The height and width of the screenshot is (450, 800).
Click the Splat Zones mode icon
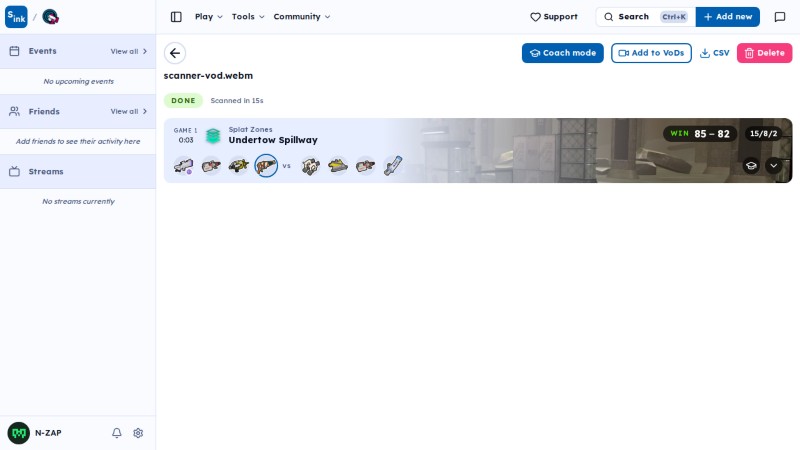(213, 135)
